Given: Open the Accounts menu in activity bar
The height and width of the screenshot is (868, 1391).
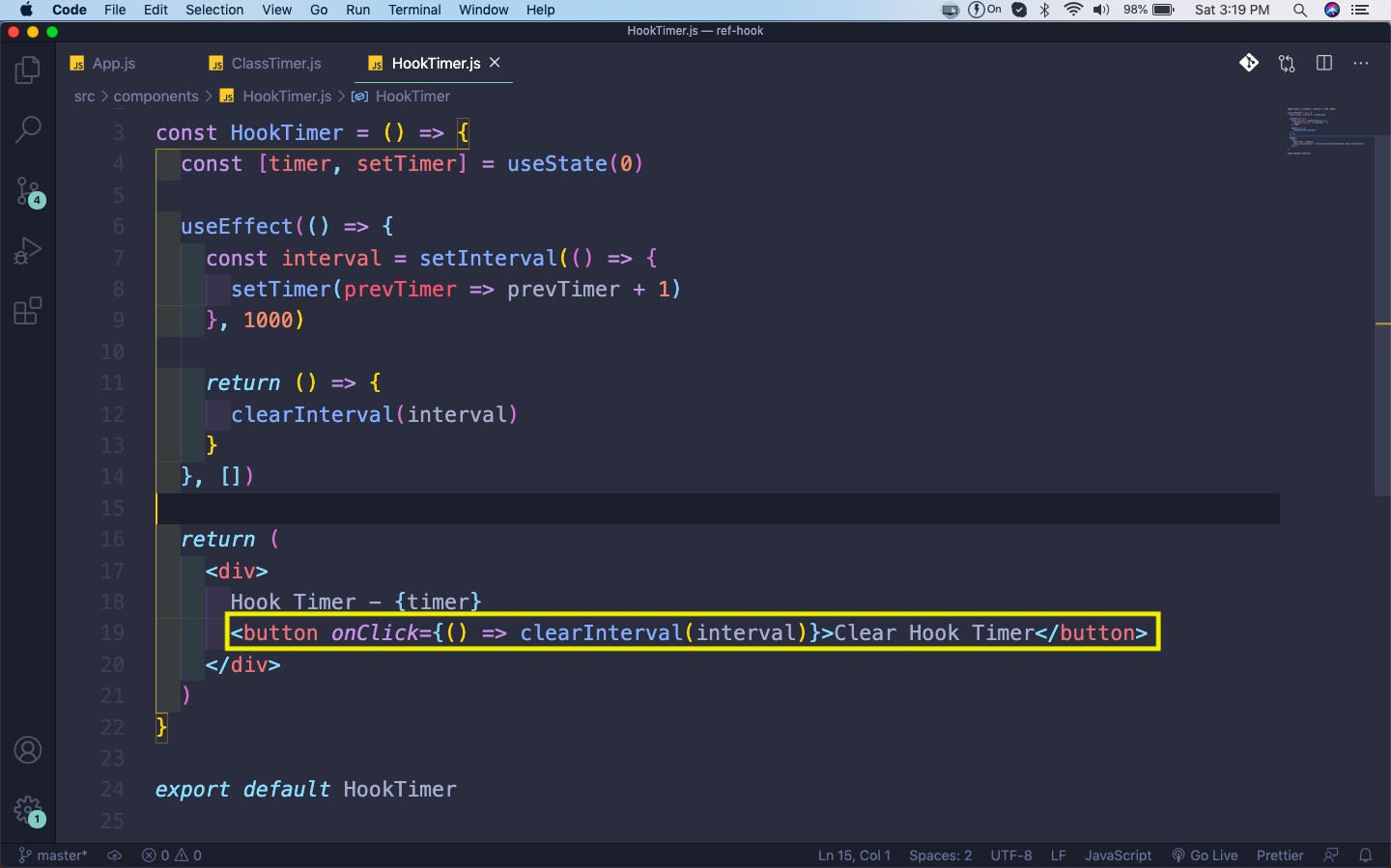Looking at the screenshot, I should (28, 750).
